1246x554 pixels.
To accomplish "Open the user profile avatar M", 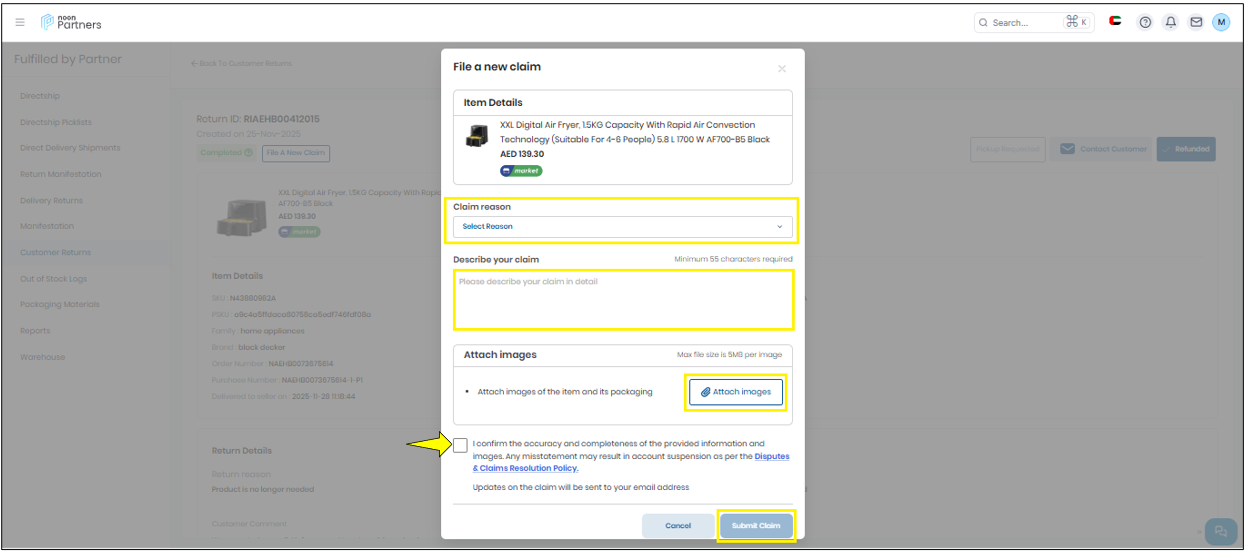I will coord(1221,22).
